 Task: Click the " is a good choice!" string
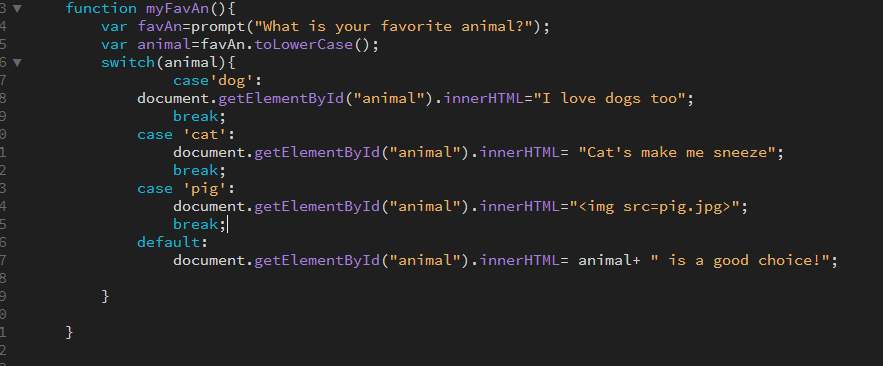739,261
